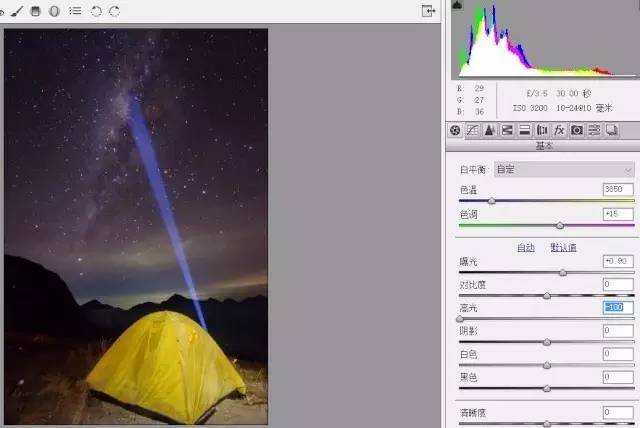
Task: Select the Radial Filter tool
Action: click(54, 11)
